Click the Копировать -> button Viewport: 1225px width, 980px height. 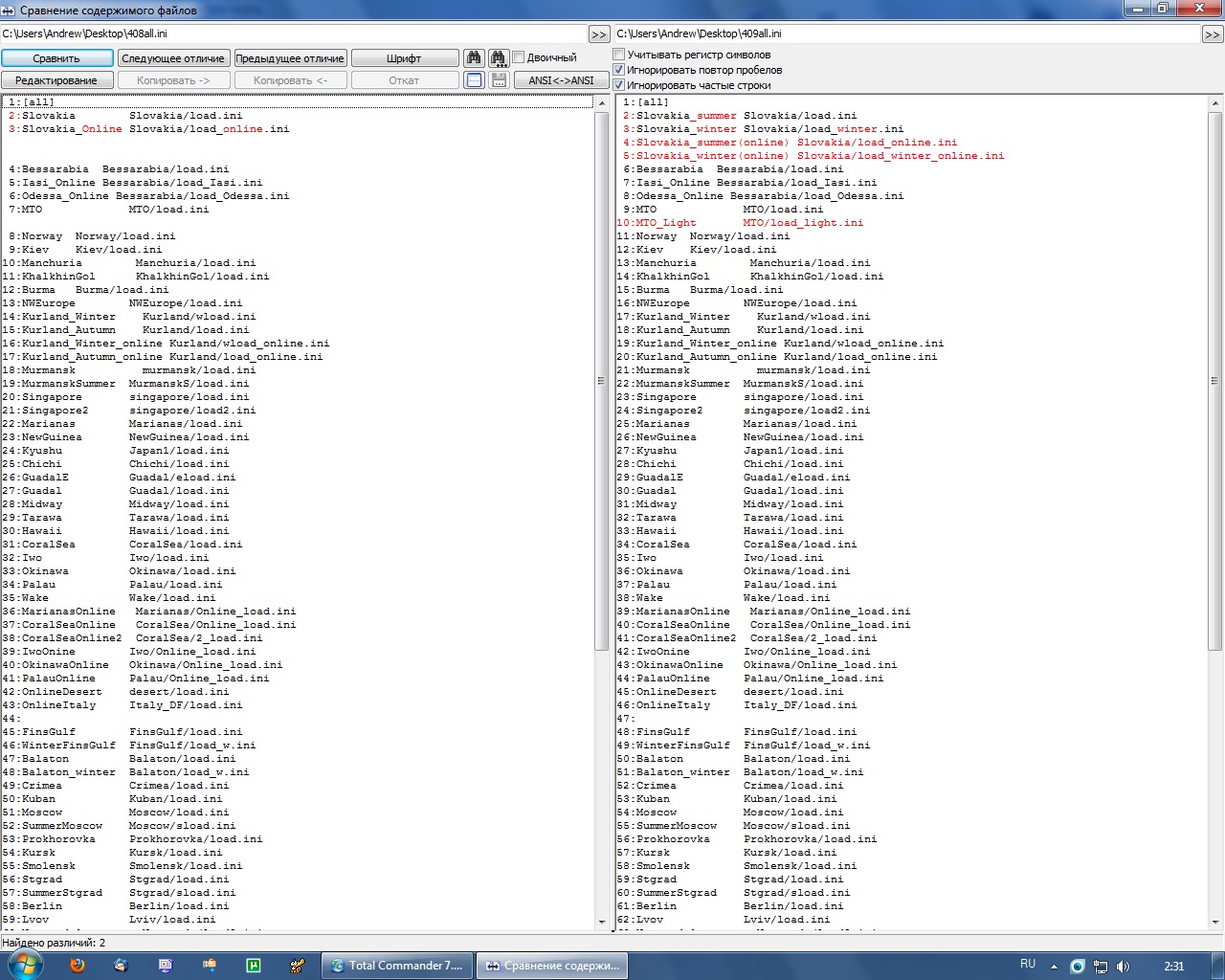173,80
